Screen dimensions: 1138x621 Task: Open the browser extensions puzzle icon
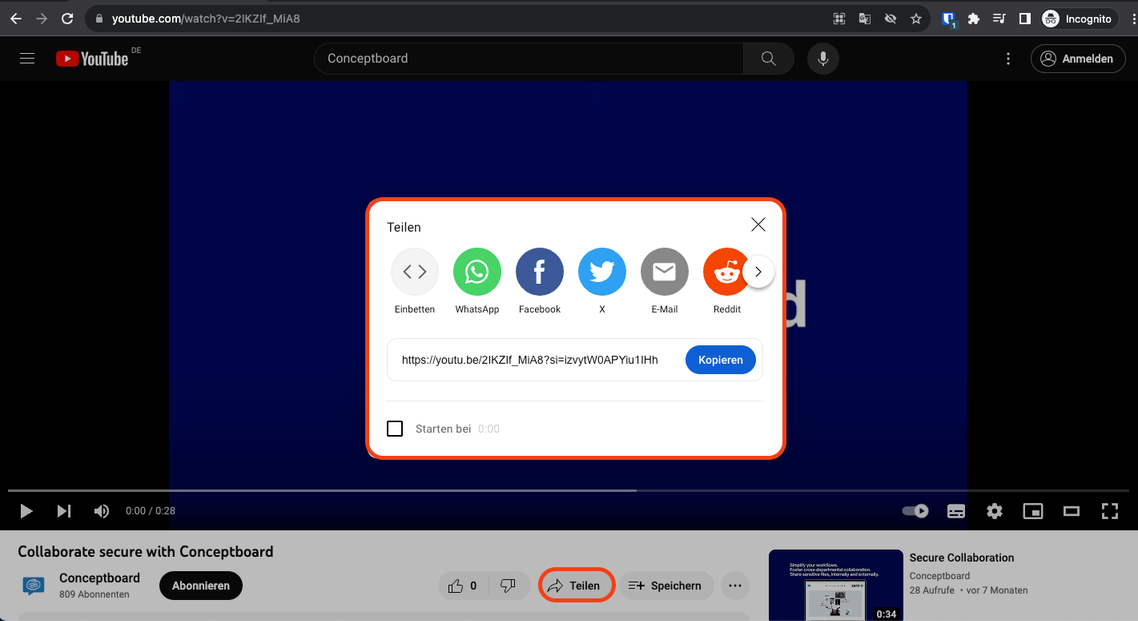coord(974,19)
